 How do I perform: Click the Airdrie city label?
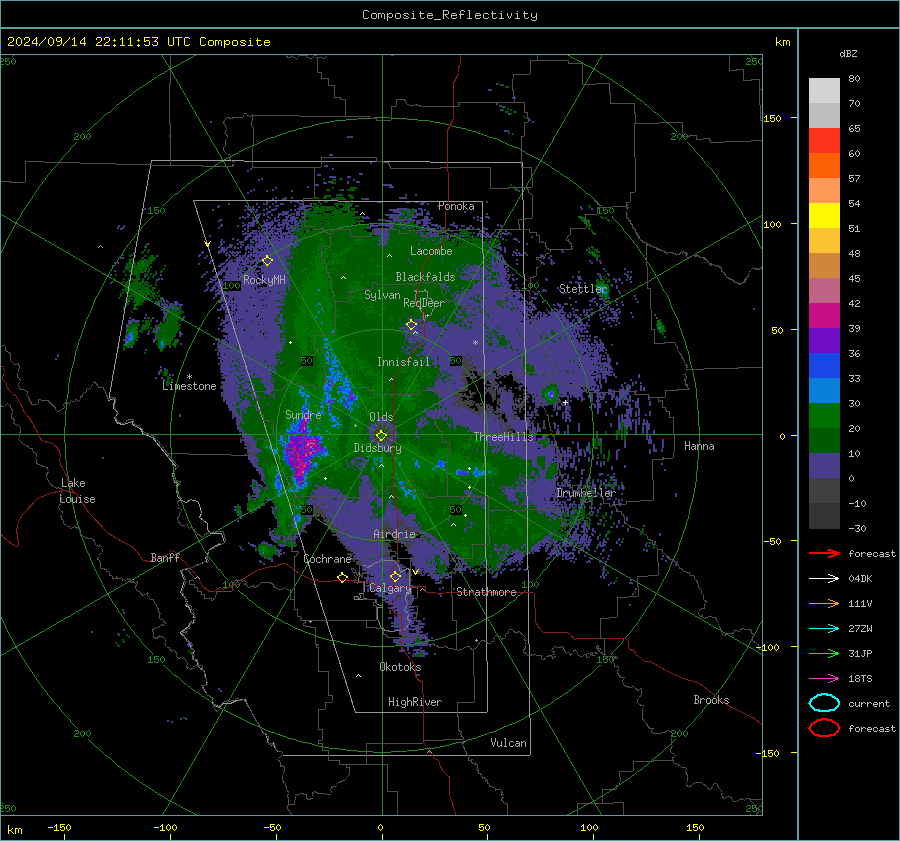(394, 534)
